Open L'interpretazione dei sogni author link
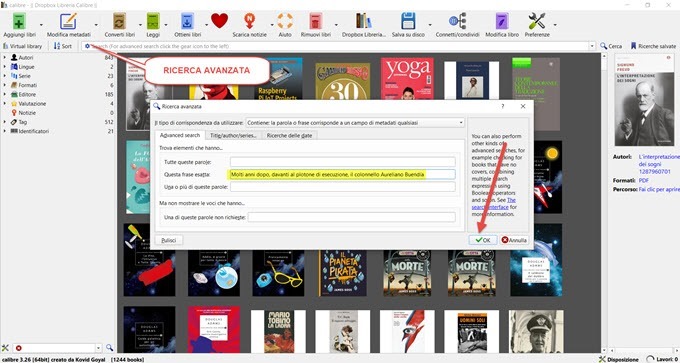The width and height of the screenshot is (680, 363). (659, 164)
